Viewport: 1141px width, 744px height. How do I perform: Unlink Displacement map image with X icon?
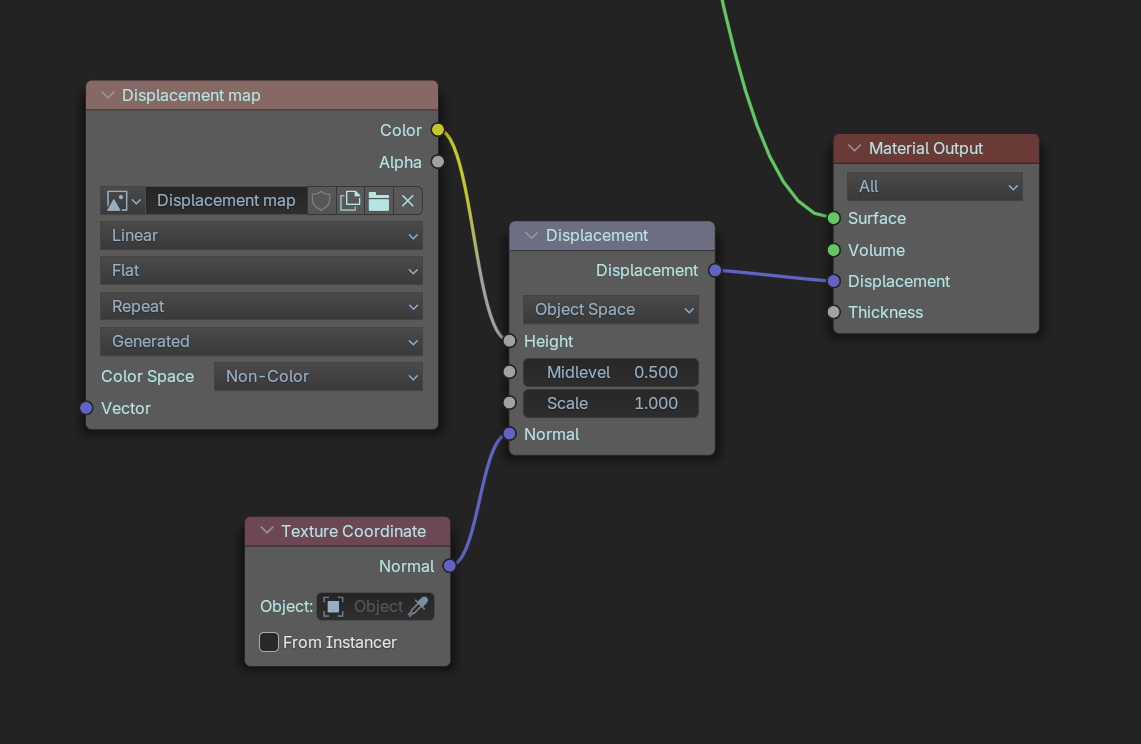[x=408, y=201]
